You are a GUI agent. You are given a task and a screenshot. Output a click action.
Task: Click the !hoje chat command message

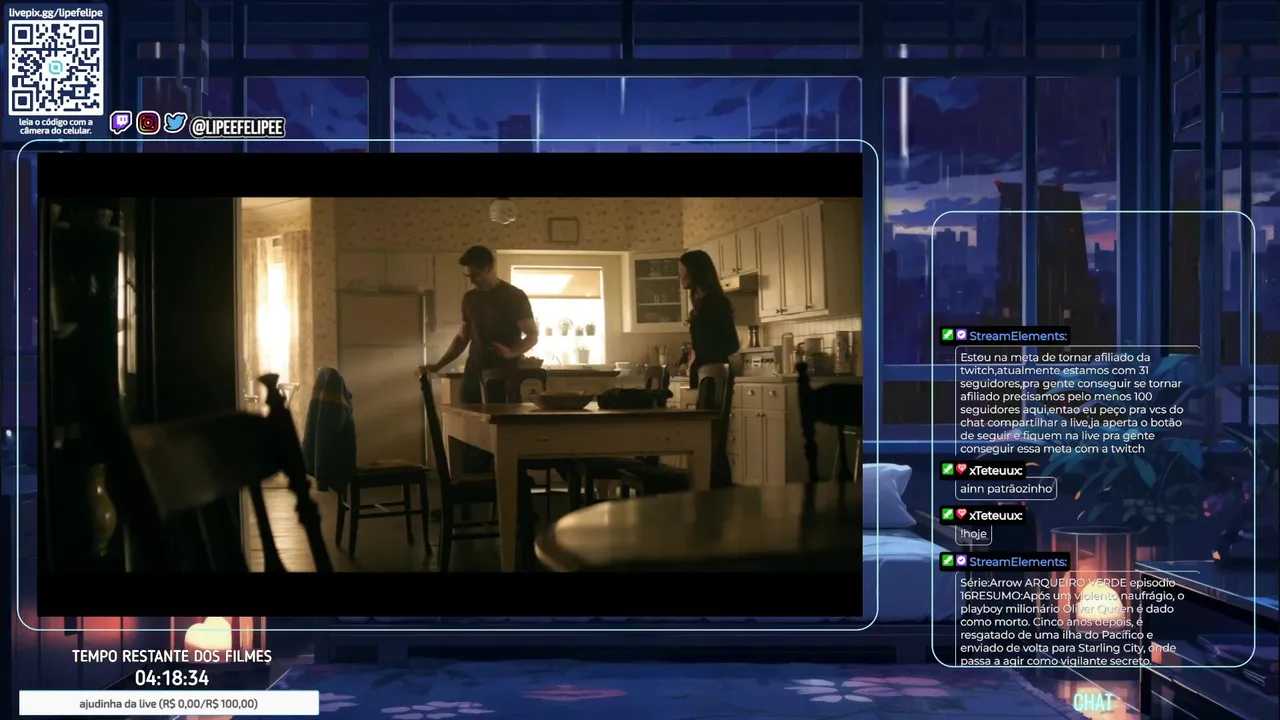coord(973,534)
